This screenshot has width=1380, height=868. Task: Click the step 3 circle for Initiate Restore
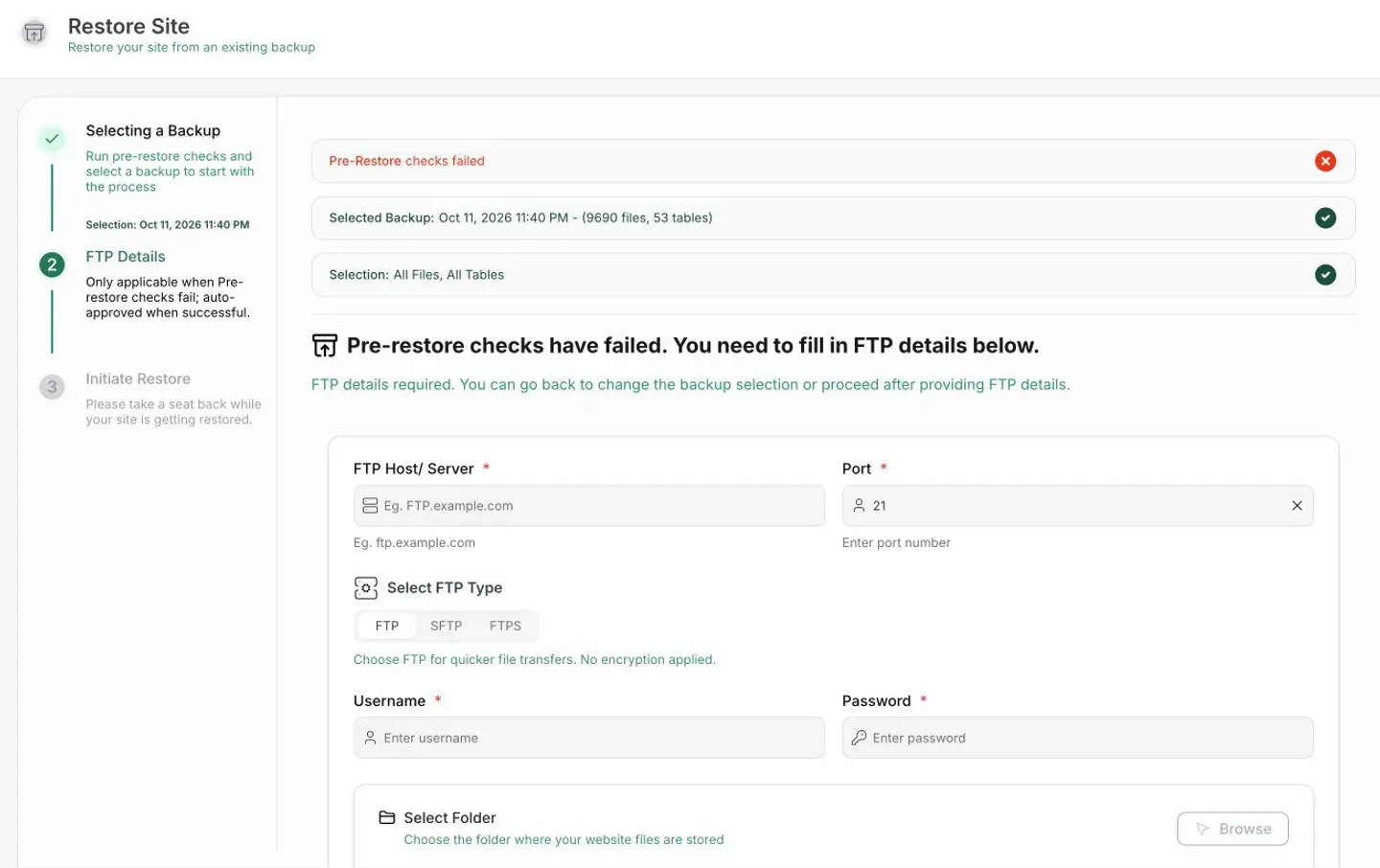coord(52,387)
